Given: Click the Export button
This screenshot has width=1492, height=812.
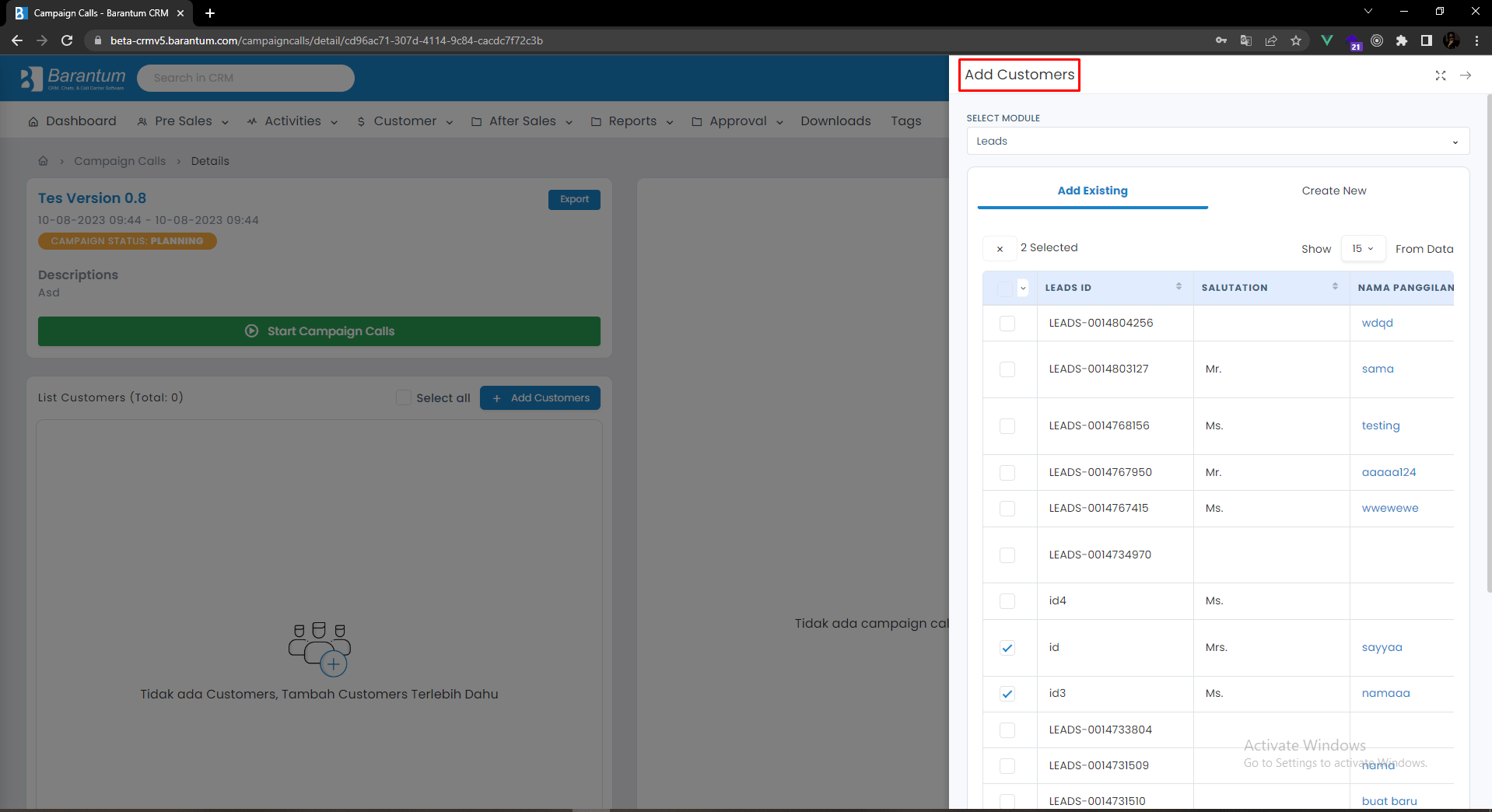Looking at the screenshot, I should tap(574, 200).
